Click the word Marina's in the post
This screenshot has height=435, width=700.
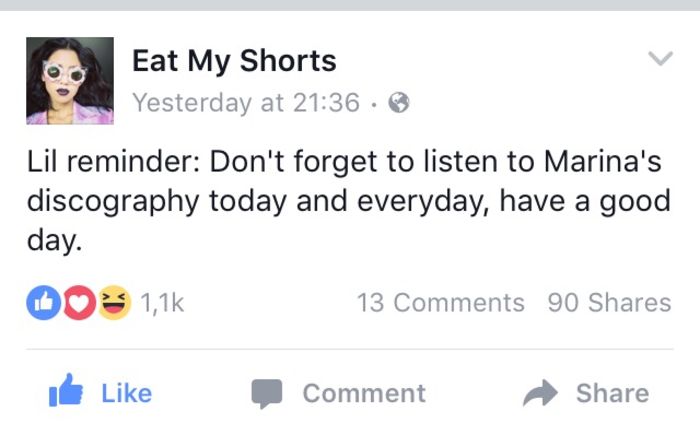pyautogui.click(x=603, y=162)
